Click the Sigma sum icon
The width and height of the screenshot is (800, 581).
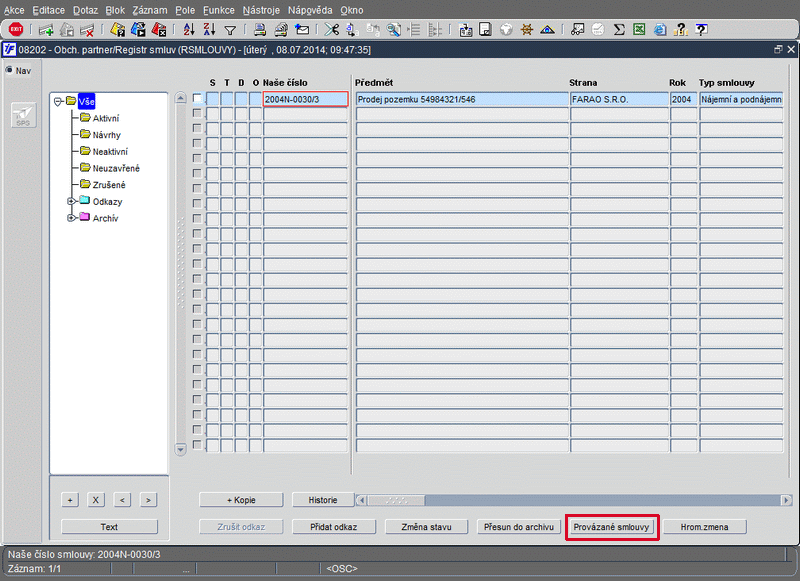coord(619,30)
